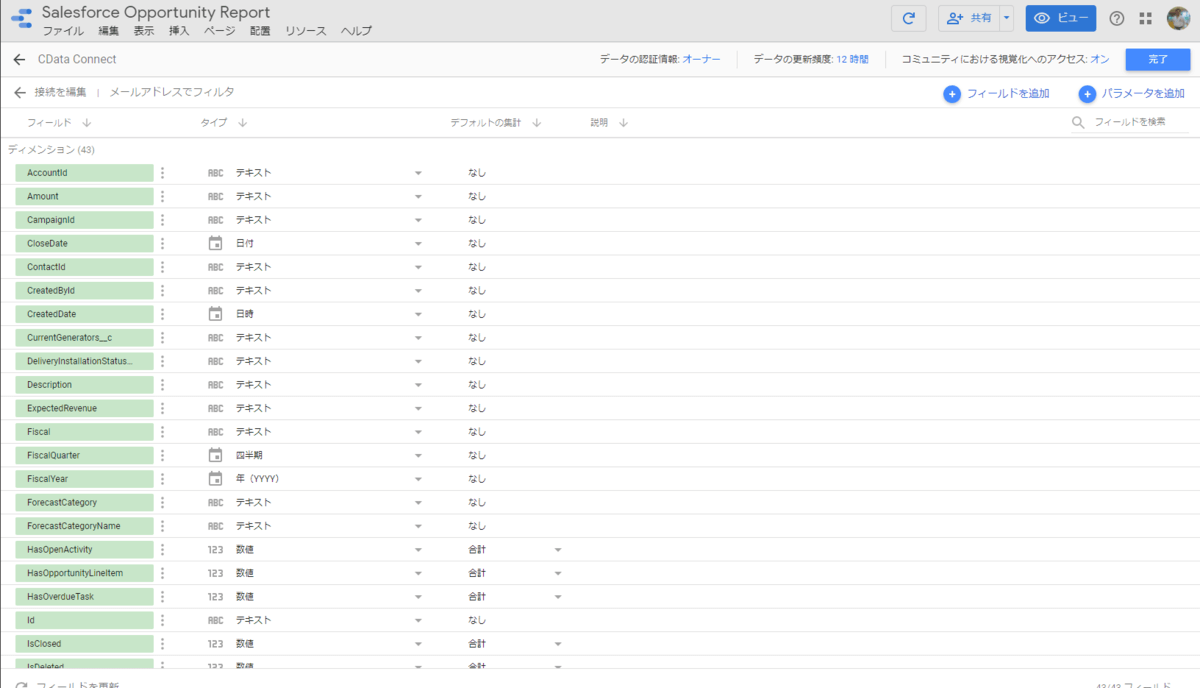Select the ForecastCategoryName field chip
The width and height of the screenshot is (1200, 688).
(x=84, y=526)
